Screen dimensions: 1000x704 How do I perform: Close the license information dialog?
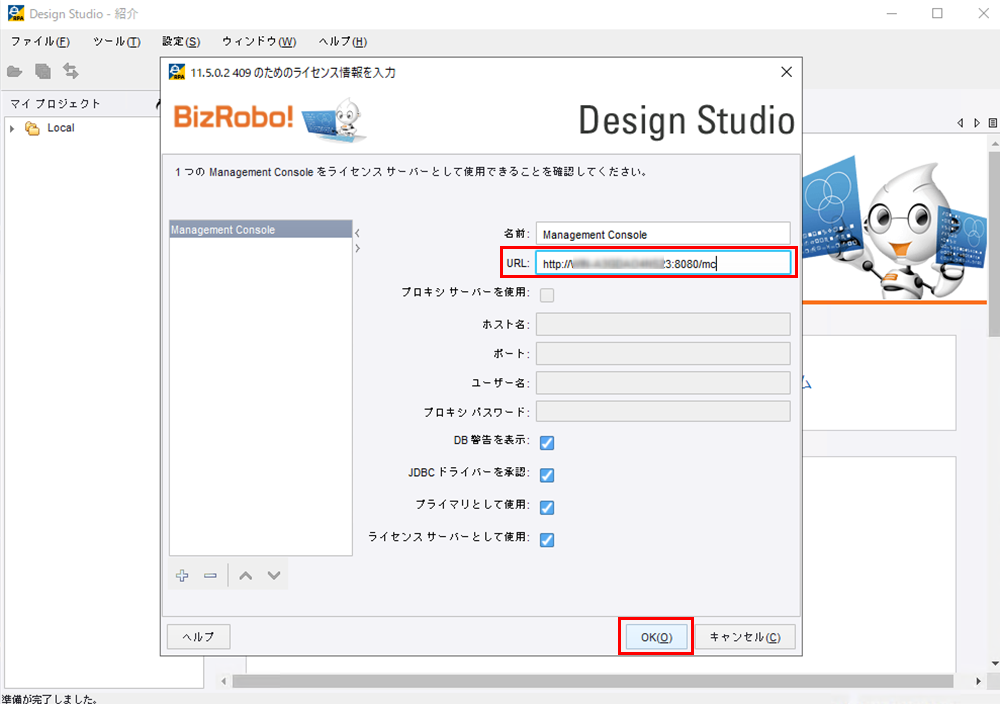[x=786, y=72]
